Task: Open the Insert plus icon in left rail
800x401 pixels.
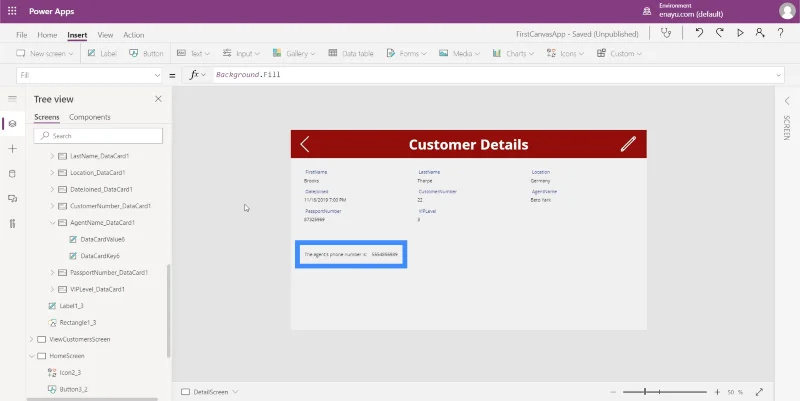Action: [13, 148]
